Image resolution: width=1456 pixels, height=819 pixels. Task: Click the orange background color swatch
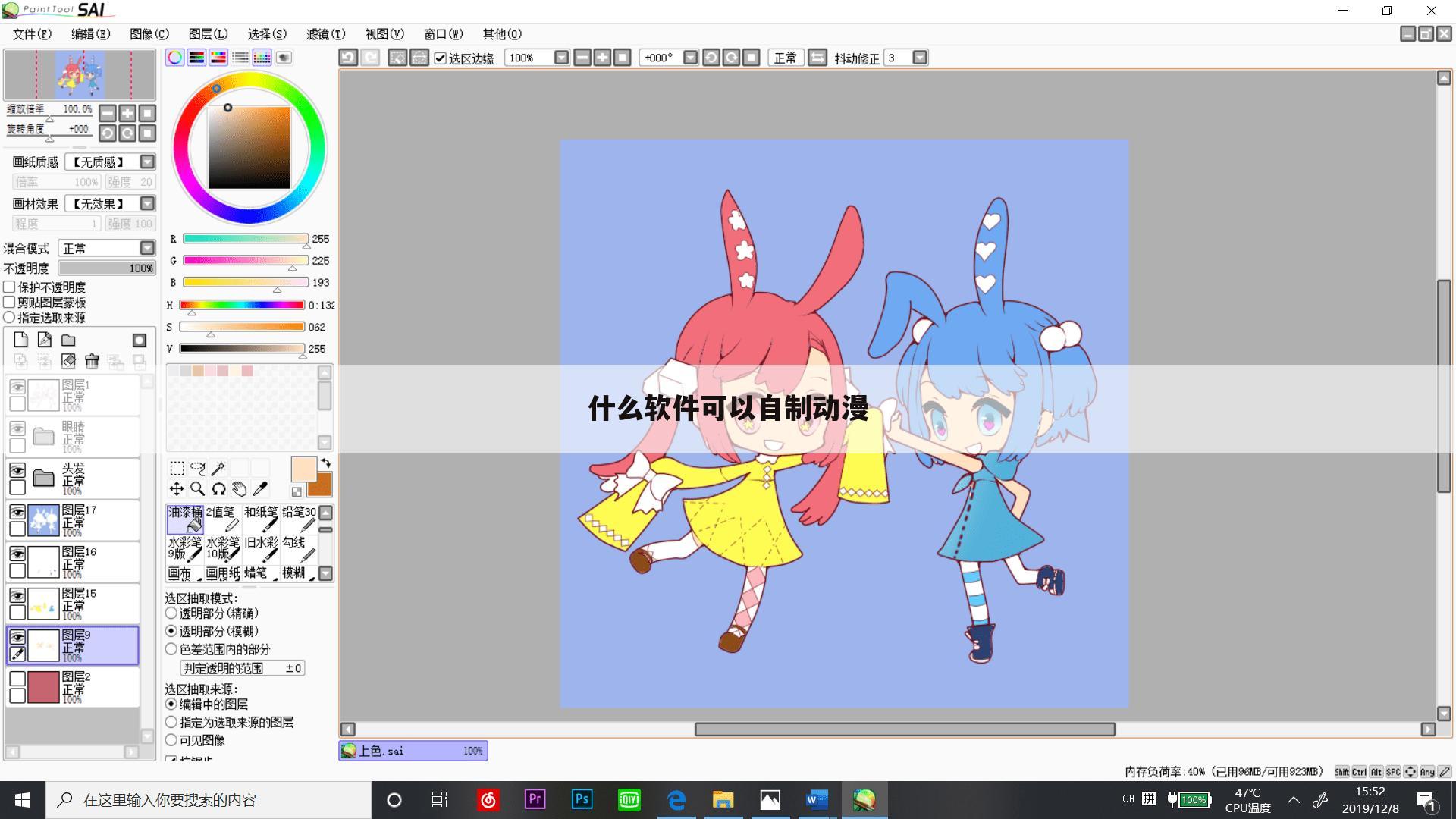pos(322,487)
